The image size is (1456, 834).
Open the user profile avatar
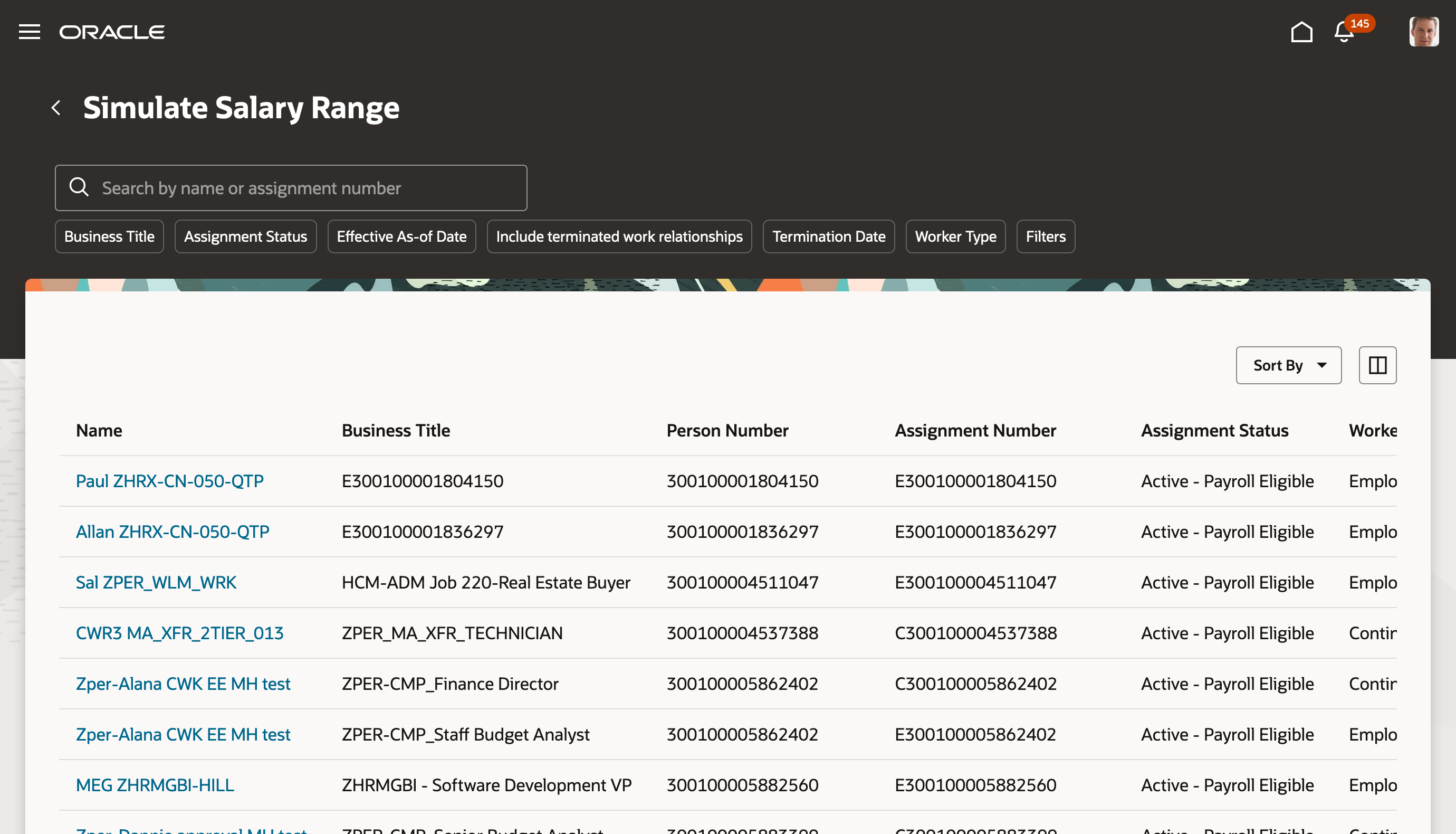pyautogui.click(x=1423, y=32)
